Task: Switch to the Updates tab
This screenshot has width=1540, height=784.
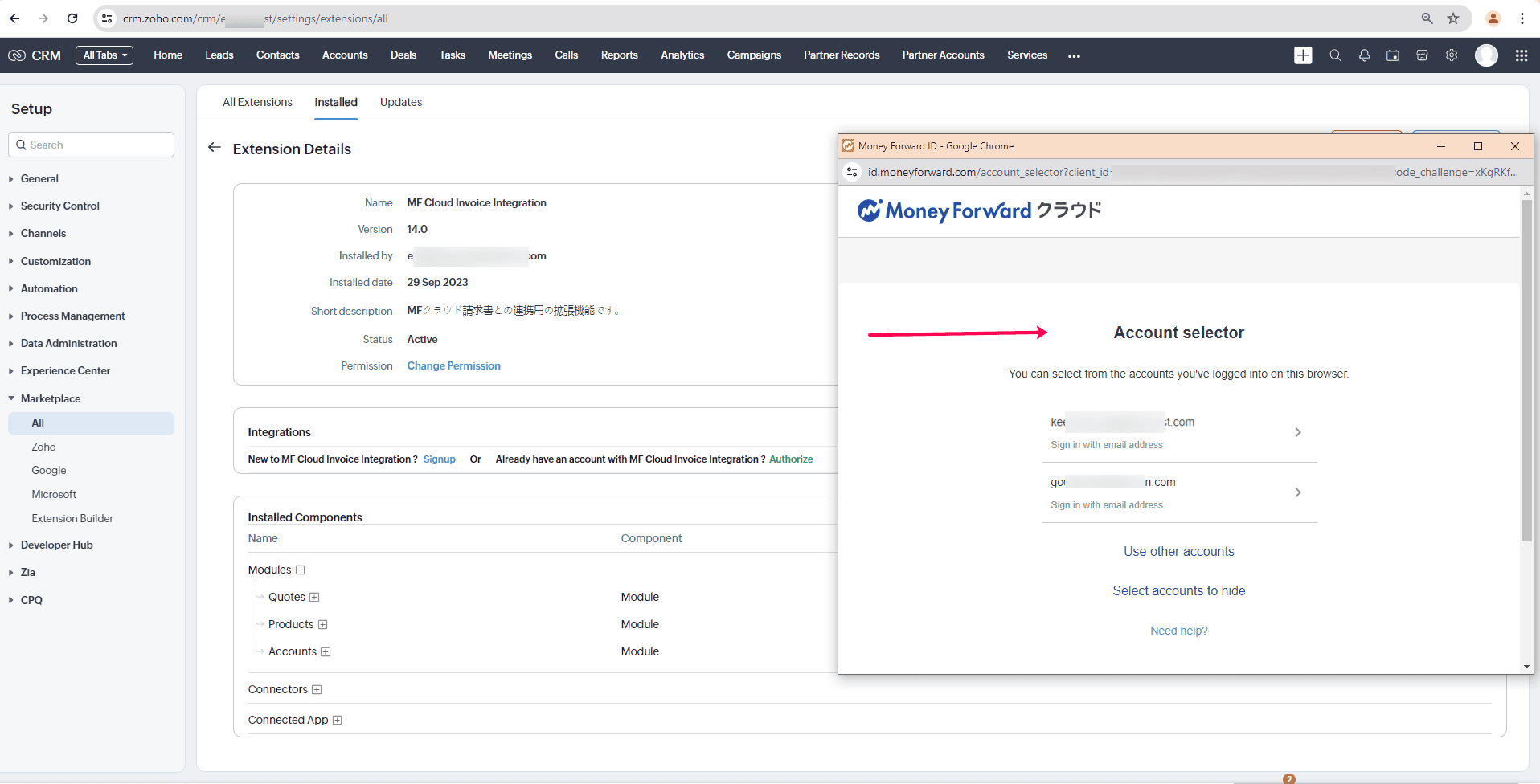Action: click(x=400, y=102)
